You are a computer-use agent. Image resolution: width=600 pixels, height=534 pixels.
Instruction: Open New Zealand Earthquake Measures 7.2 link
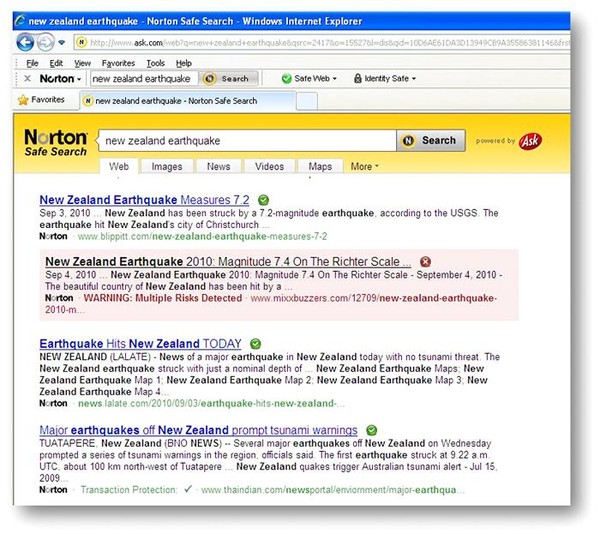click(x=144, y=200)
